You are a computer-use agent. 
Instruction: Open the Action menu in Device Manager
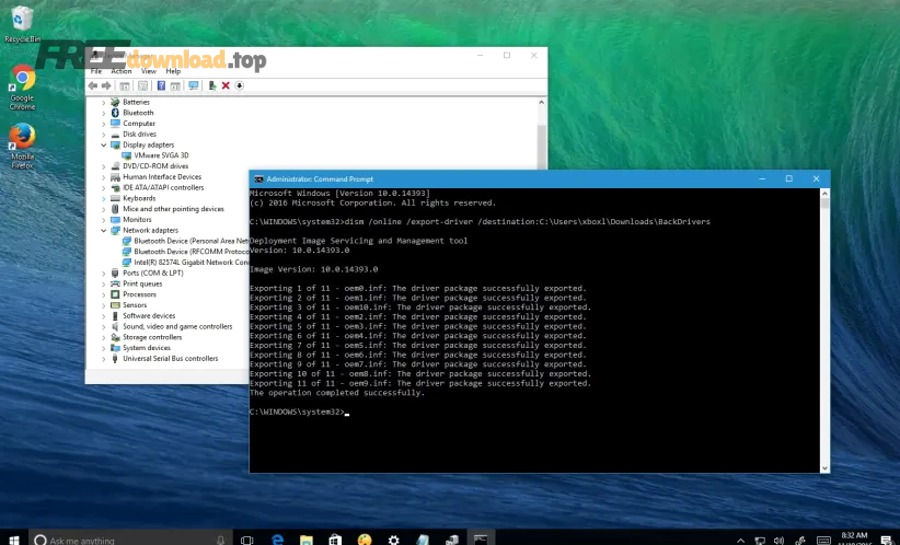click(121, 71)
